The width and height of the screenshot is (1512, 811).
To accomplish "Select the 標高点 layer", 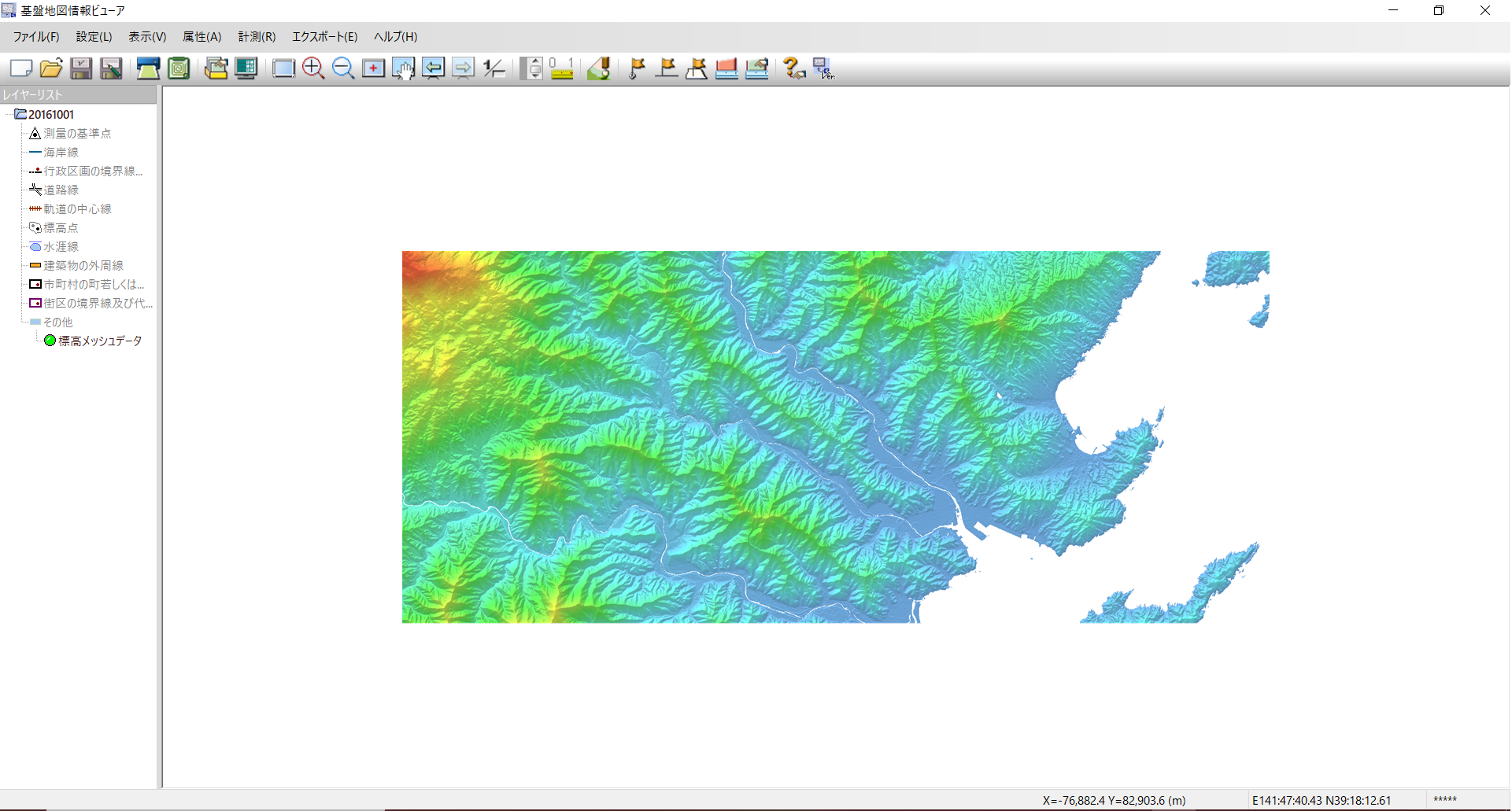I will [61, 228].
